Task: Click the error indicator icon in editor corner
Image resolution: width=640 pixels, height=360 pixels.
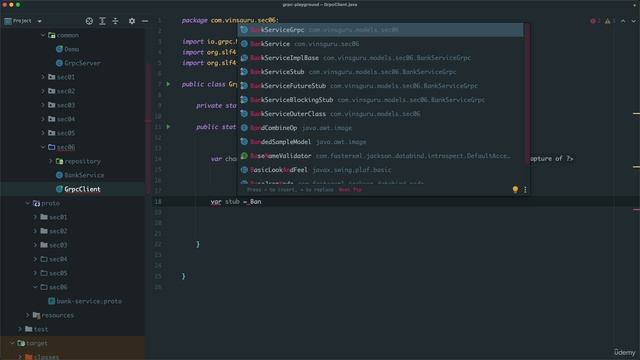Action: pyautogui.click(x=593, y=21)
